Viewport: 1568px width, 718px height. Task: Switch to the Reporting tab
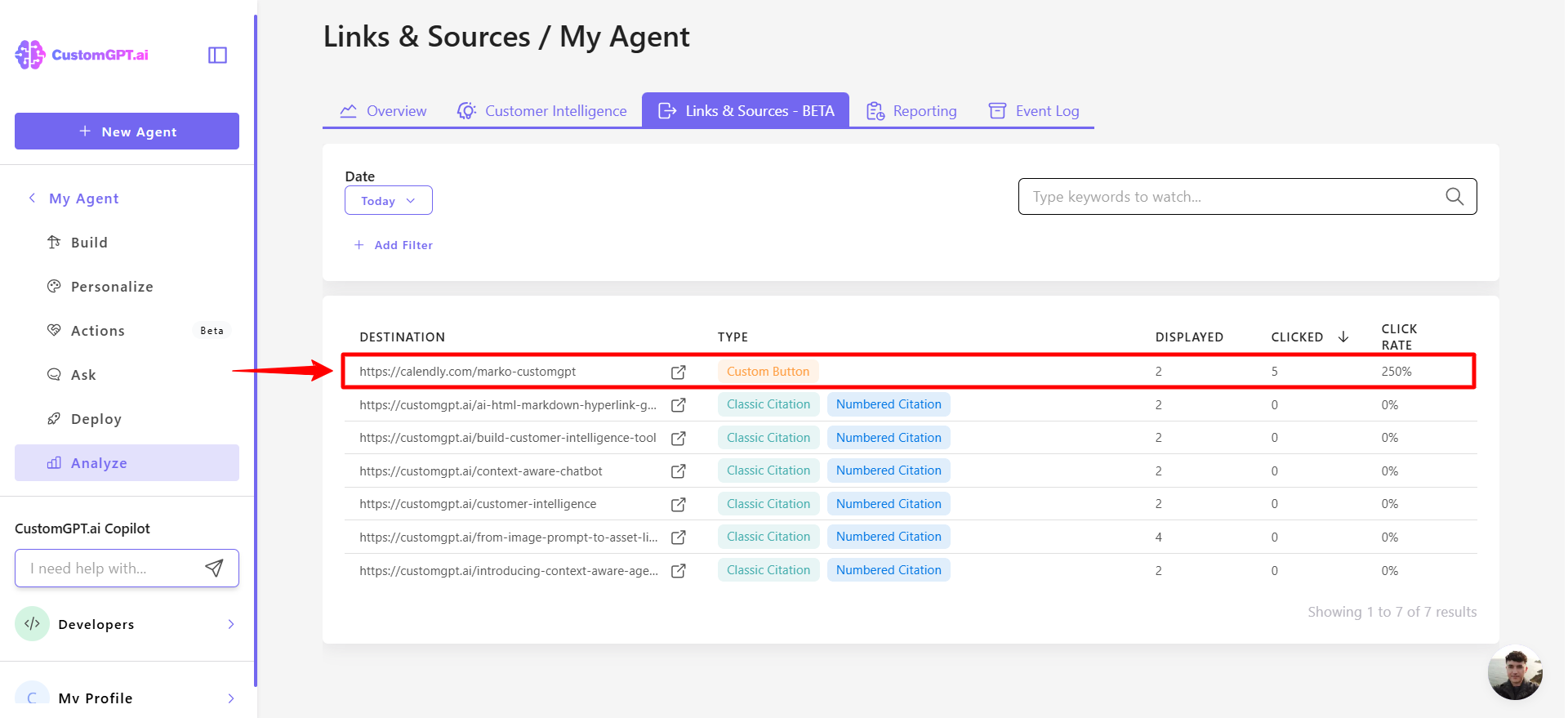tap(911, 111)
